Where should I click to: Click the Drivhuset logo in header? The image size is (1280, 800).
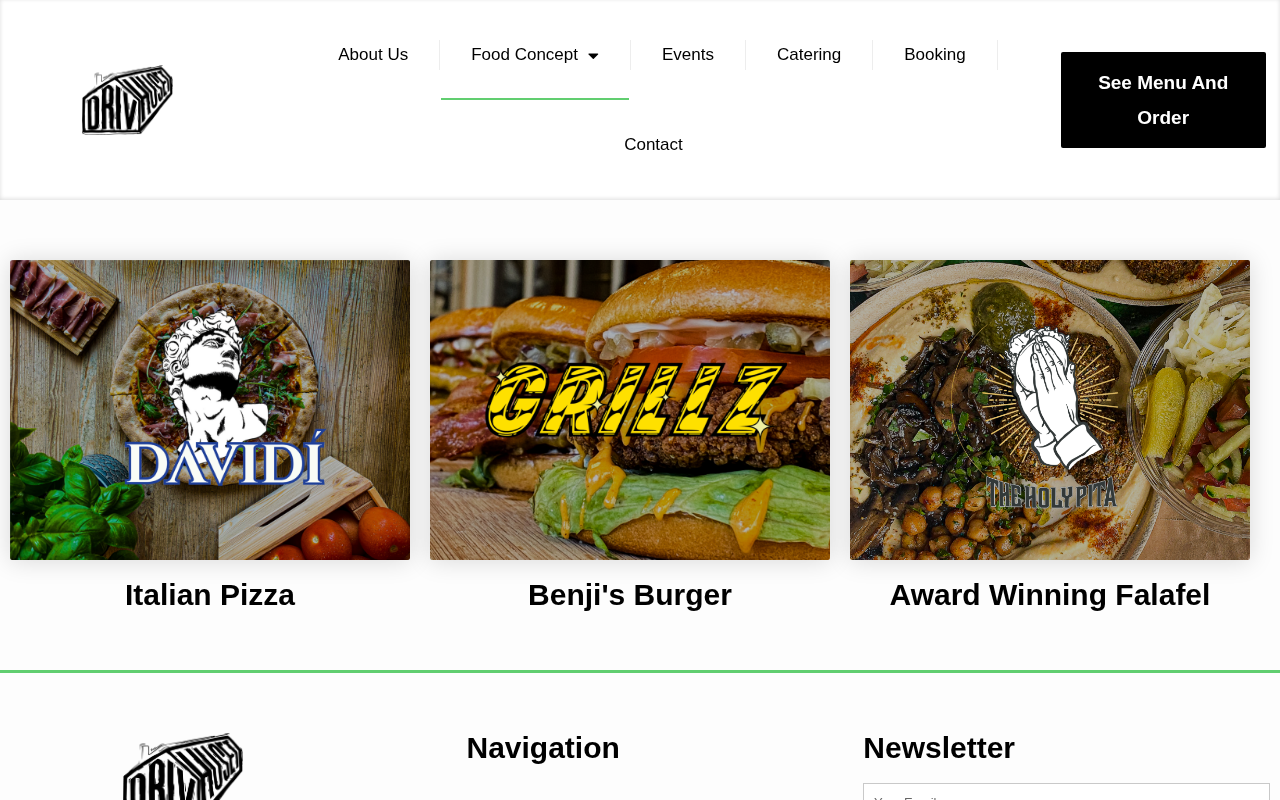click(x=127, y=100)
